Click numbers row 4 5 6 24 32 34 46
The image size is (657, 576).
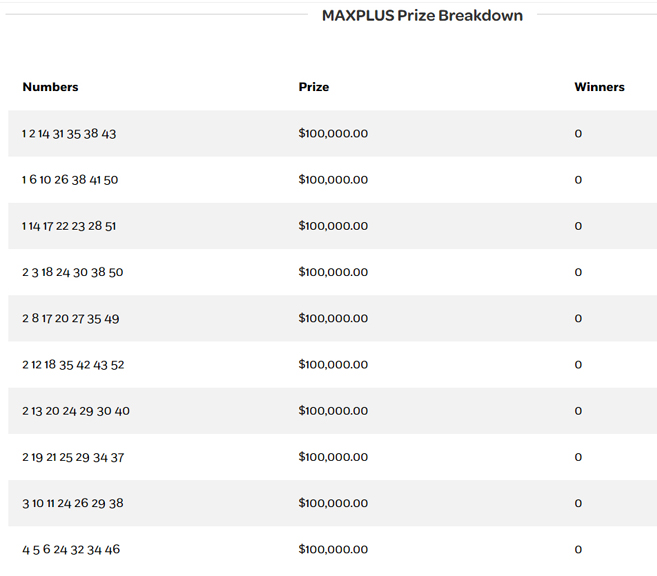click(71, 549)
